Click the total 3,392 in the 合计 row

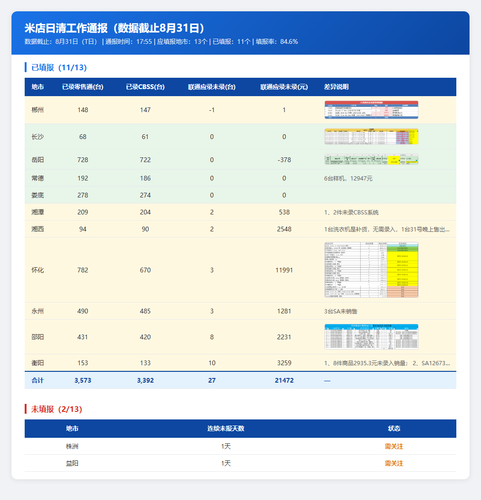145,380
